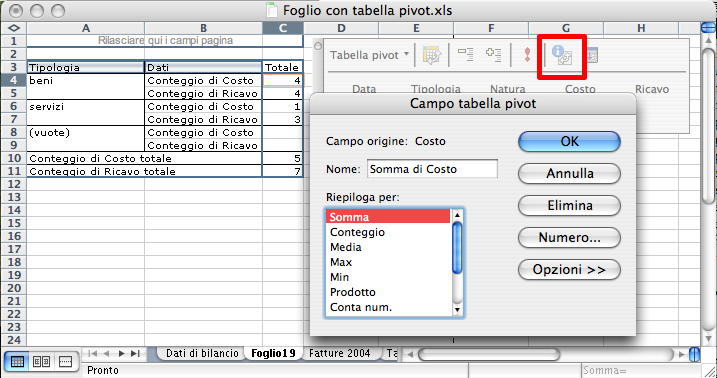Switch to Dati di bilancio sheet tab

pos(202,353)
